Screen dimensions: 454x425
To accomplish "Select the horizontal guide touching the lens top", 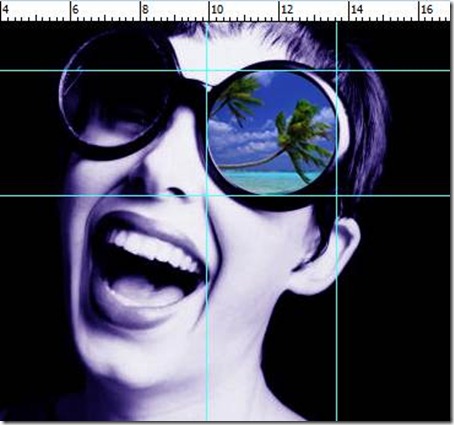I will [x=225, y=70].
